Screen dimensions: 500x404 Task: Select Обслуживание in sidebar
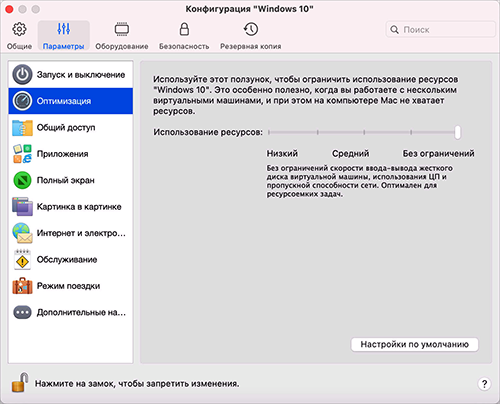[x=71, y=259]
